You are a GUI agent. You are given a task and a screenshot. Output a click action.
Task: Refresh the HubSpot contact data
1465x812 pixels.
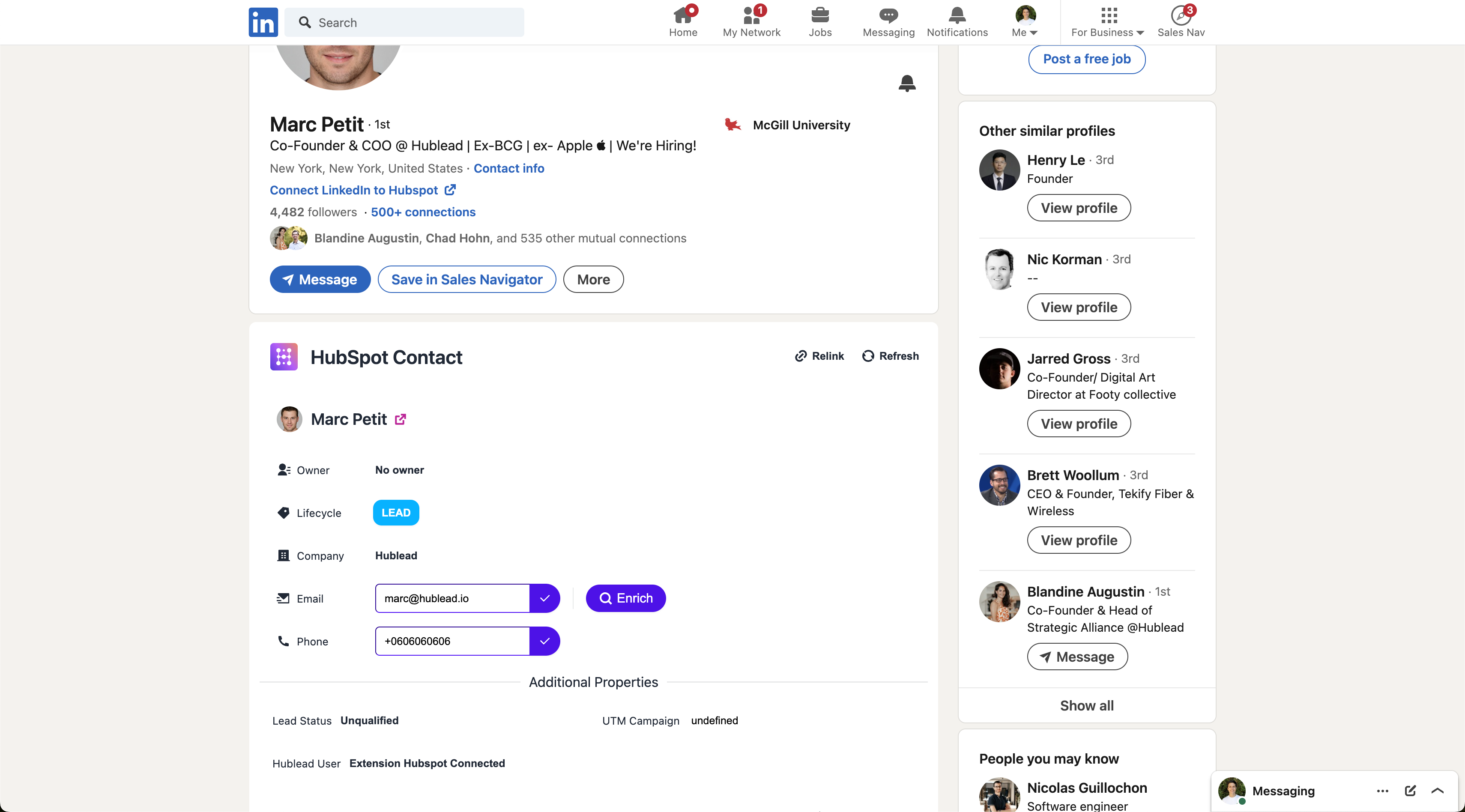pyautogui.click(x=890, y=356)
